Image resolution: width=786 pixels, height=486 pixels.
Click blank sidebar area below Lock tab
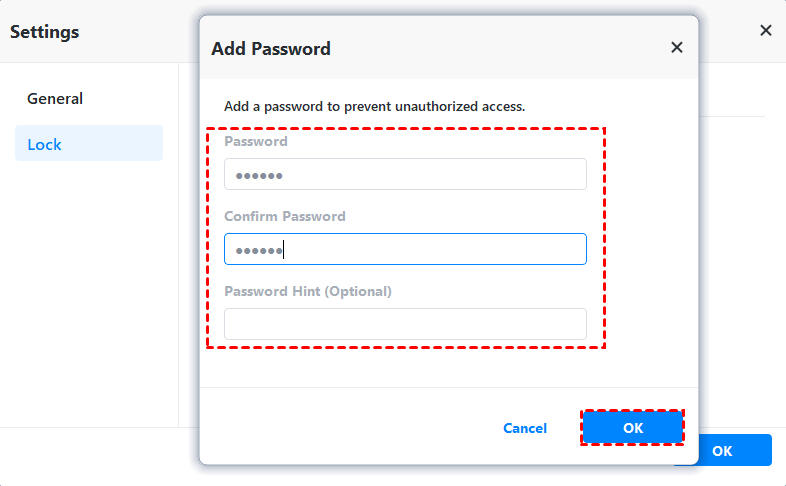click(88, 300)
